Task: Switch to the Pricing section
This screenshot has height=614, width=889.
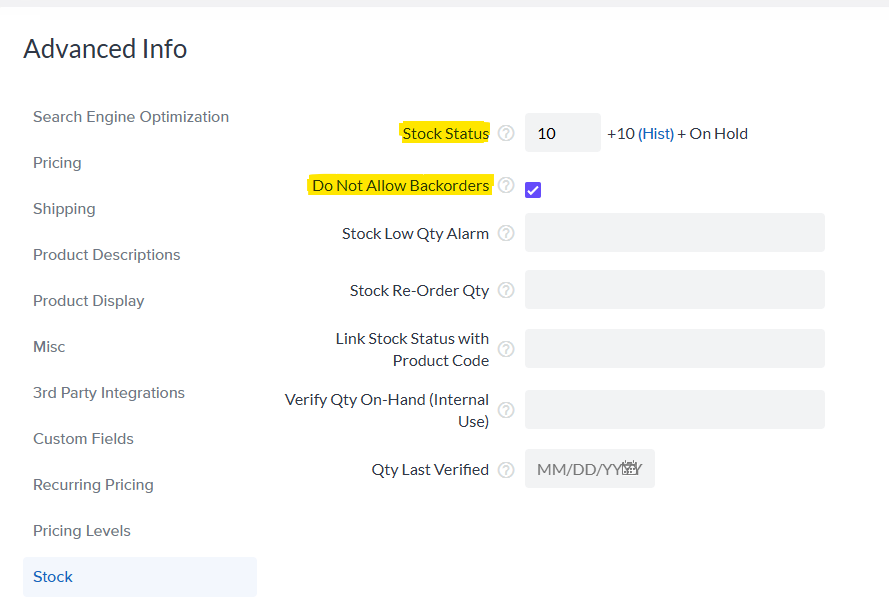Action: (57, 163)
